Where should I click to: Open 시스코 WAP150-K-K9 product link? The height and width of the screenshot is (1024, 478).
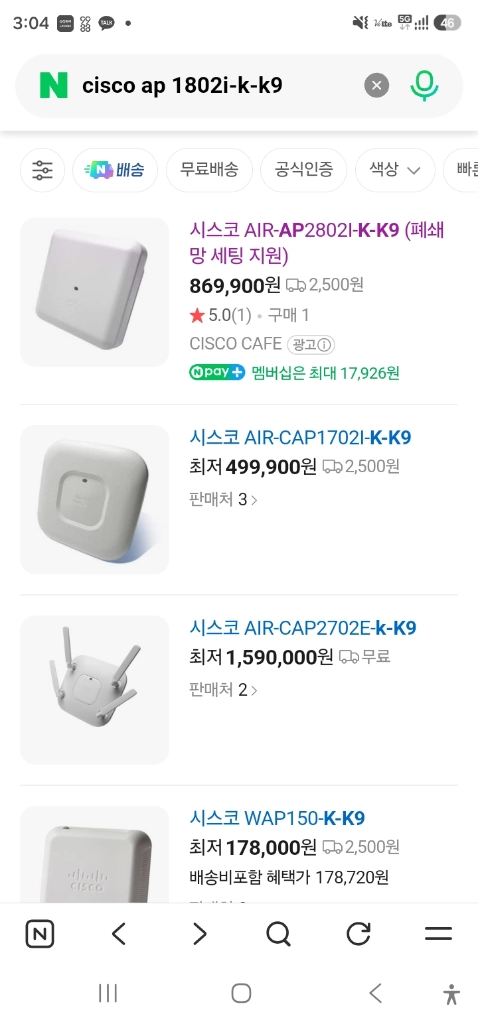point(277,818)
